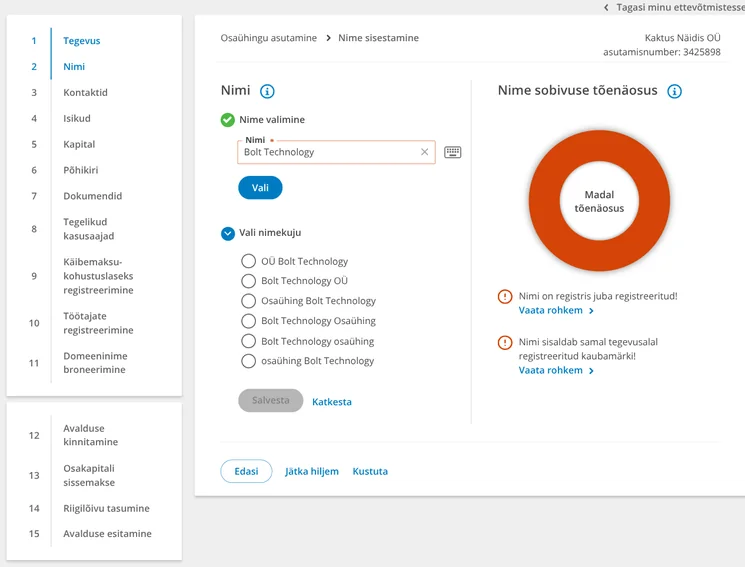Open the info icon next to Nimi heading
Viewport: 745px width, 567px height.
[x=267, y=91]
